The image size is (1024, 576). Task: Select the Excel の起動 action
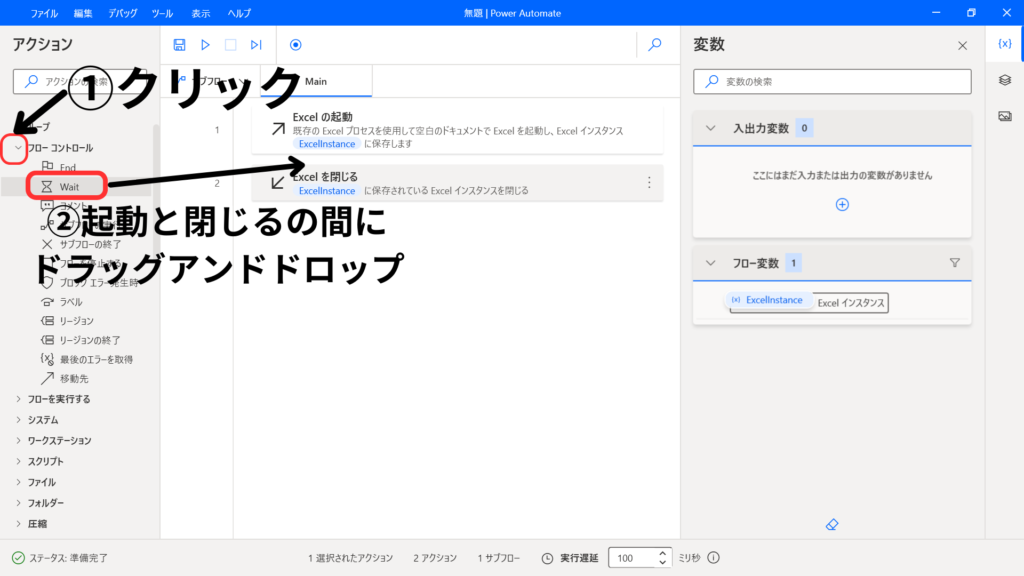click(x=457, y=129)
